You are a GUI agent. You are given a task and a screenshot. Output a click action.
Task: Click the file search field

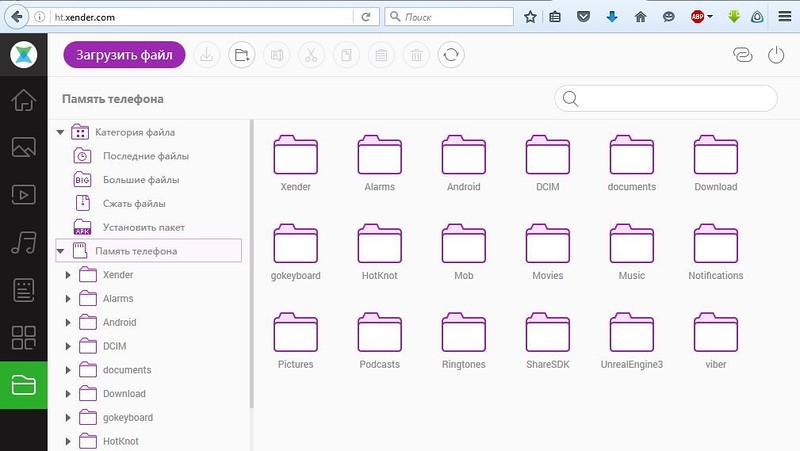(666, 98)
